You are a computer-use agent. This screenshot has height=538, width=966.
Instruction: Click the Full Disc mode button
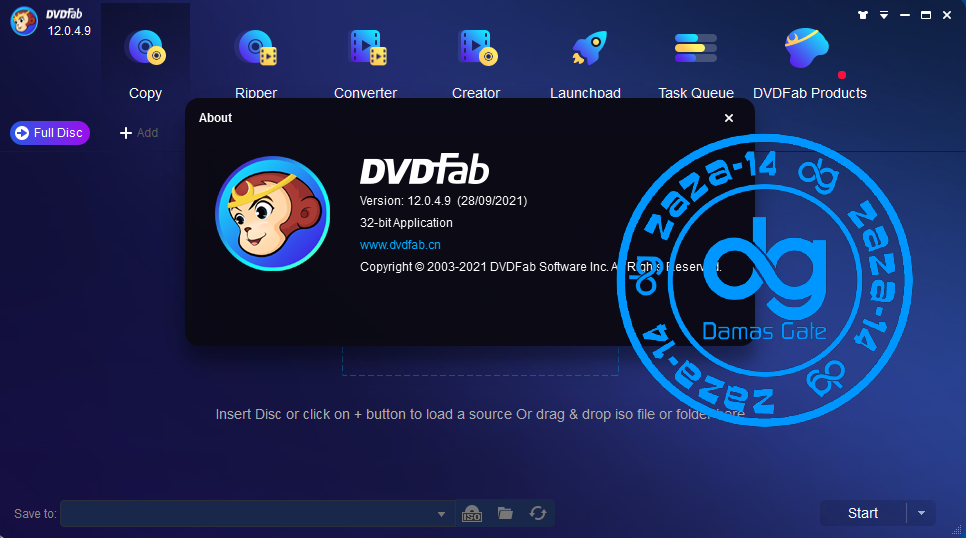(50, 133)
